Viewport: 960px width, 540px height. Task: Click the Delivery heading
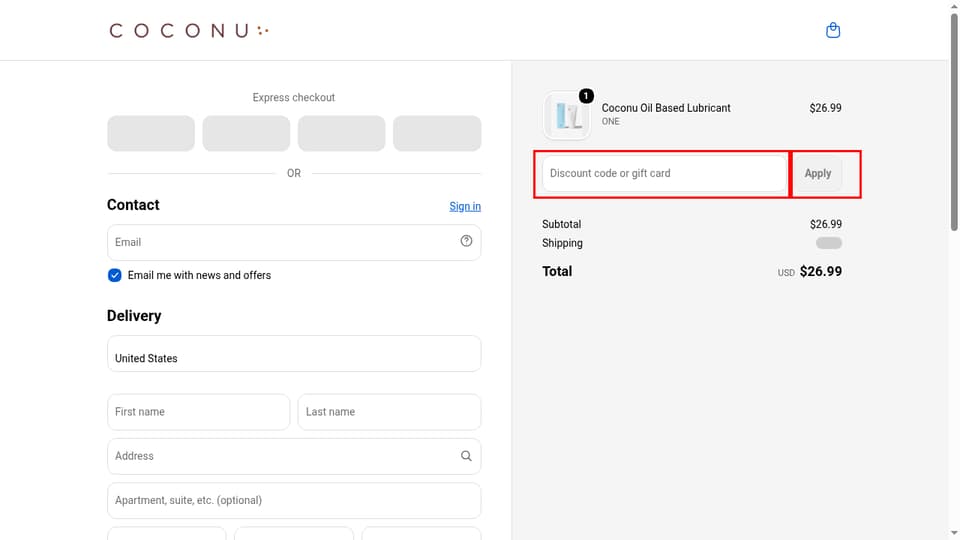click(x=134, y=315)
